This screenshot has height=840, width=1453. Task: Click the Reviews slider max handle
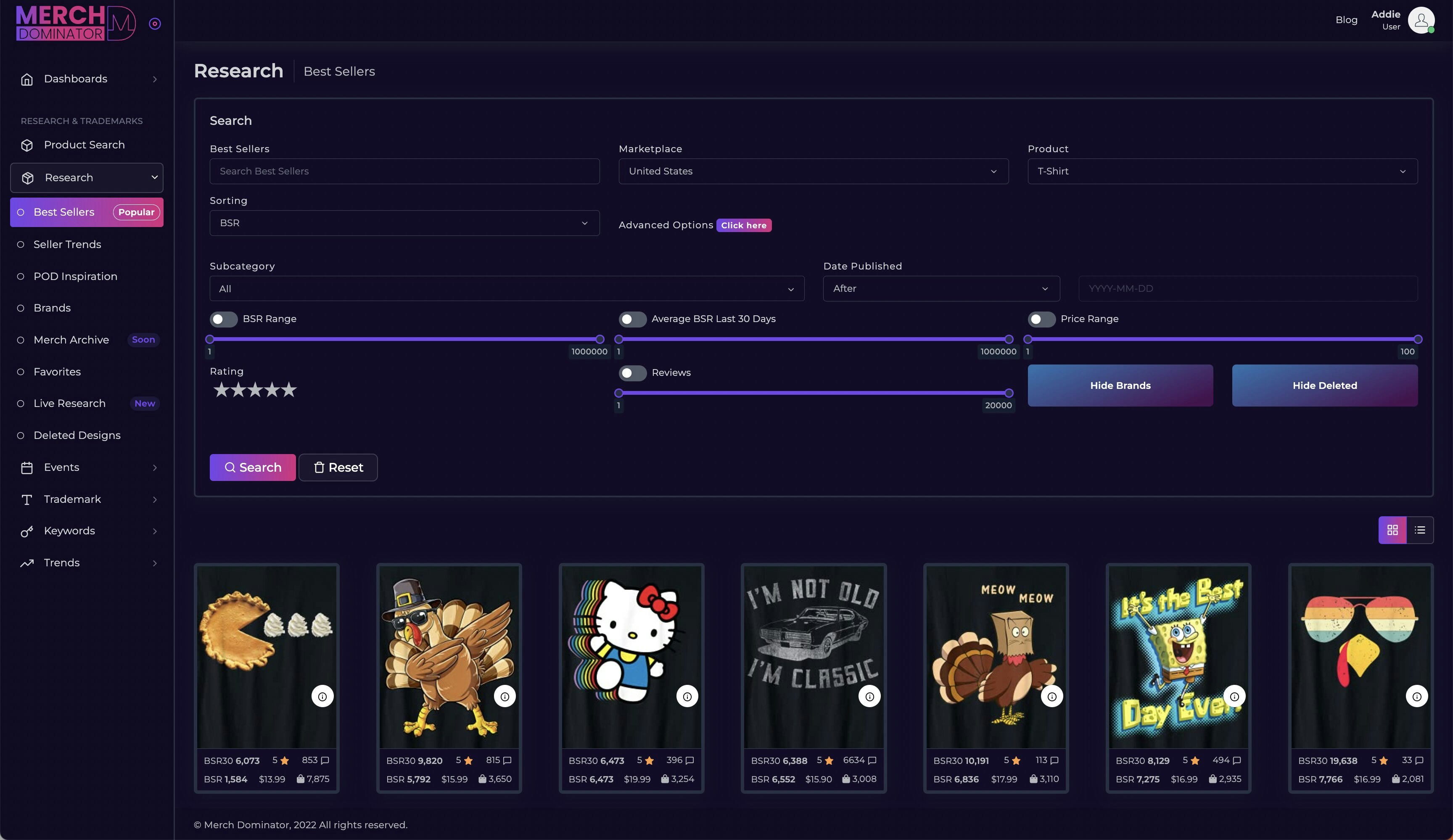tap(1009, 393)
